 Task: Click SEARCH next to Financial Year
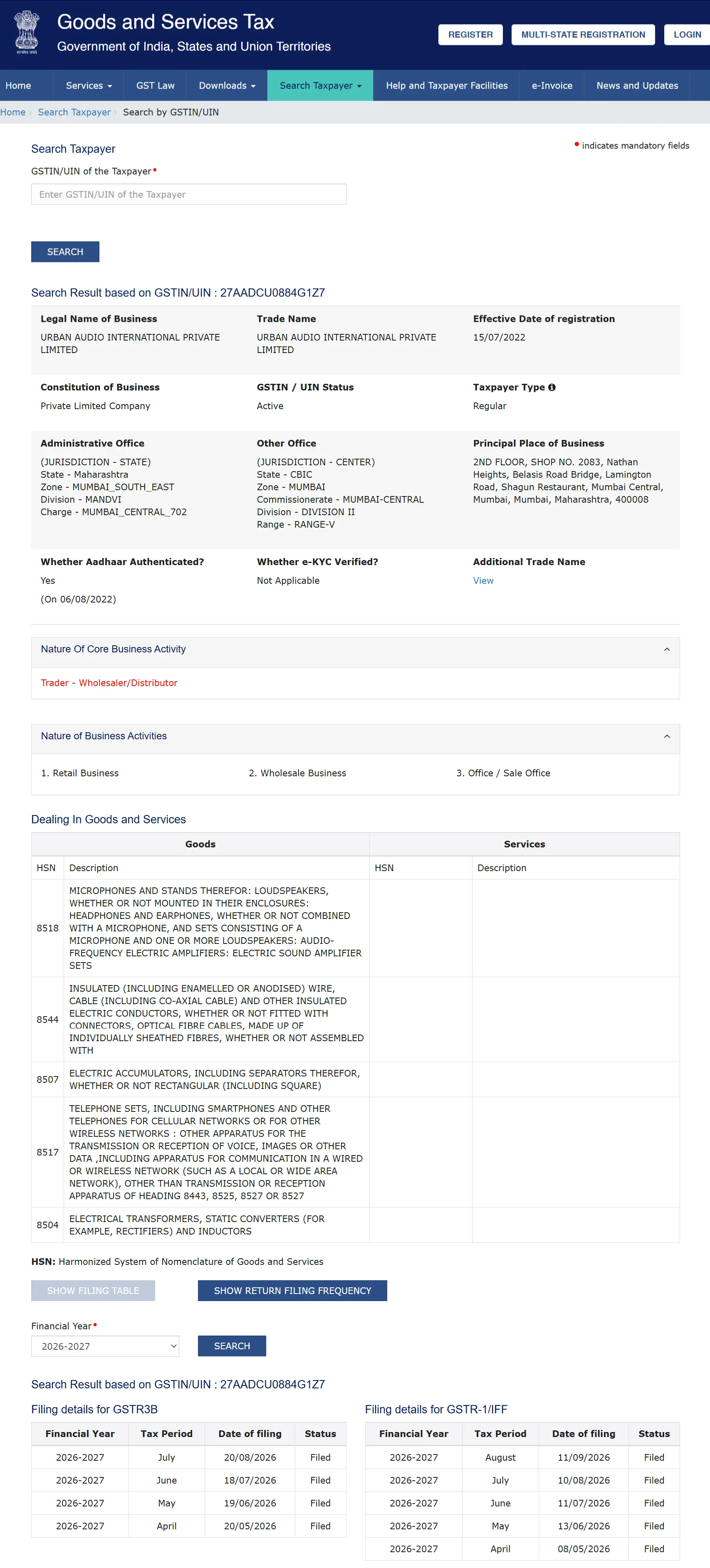click(x=232, y=1346)
